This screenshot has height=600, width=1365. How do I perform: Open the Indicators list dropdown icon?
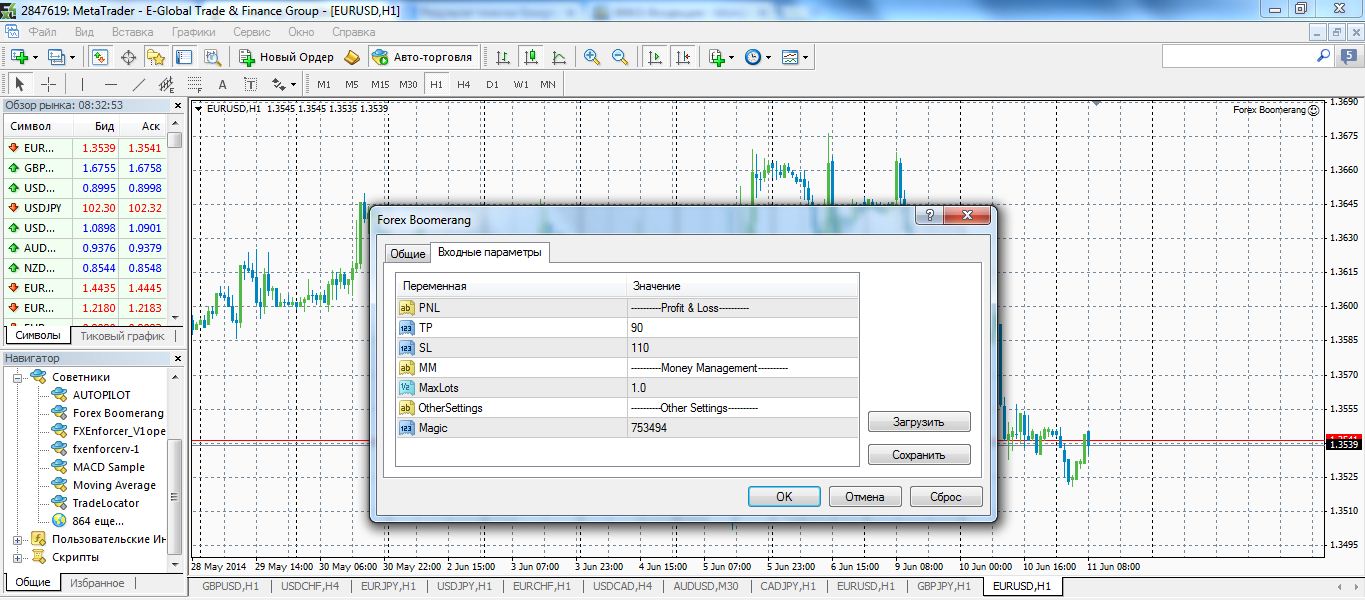[x=721, y=57]
